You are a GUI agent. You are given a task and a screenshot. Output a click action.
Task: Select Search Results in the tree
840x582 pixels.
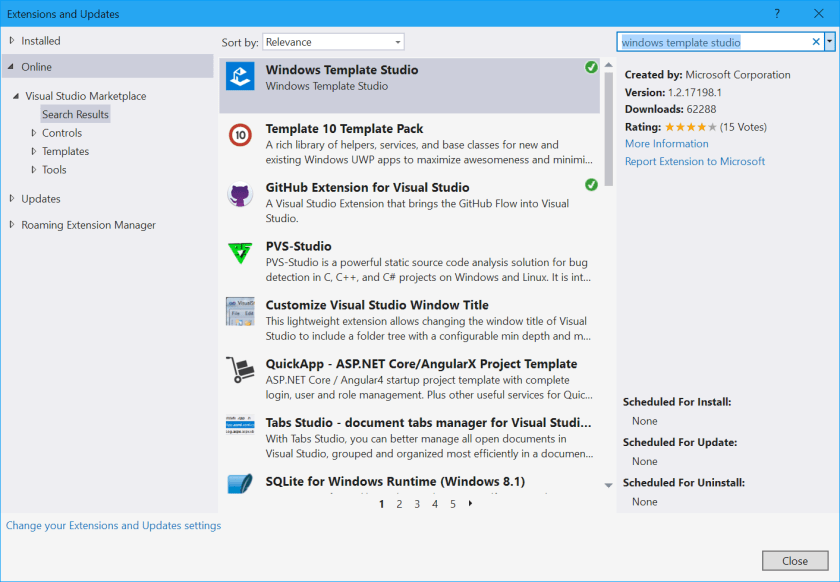[x=75, y=114]
